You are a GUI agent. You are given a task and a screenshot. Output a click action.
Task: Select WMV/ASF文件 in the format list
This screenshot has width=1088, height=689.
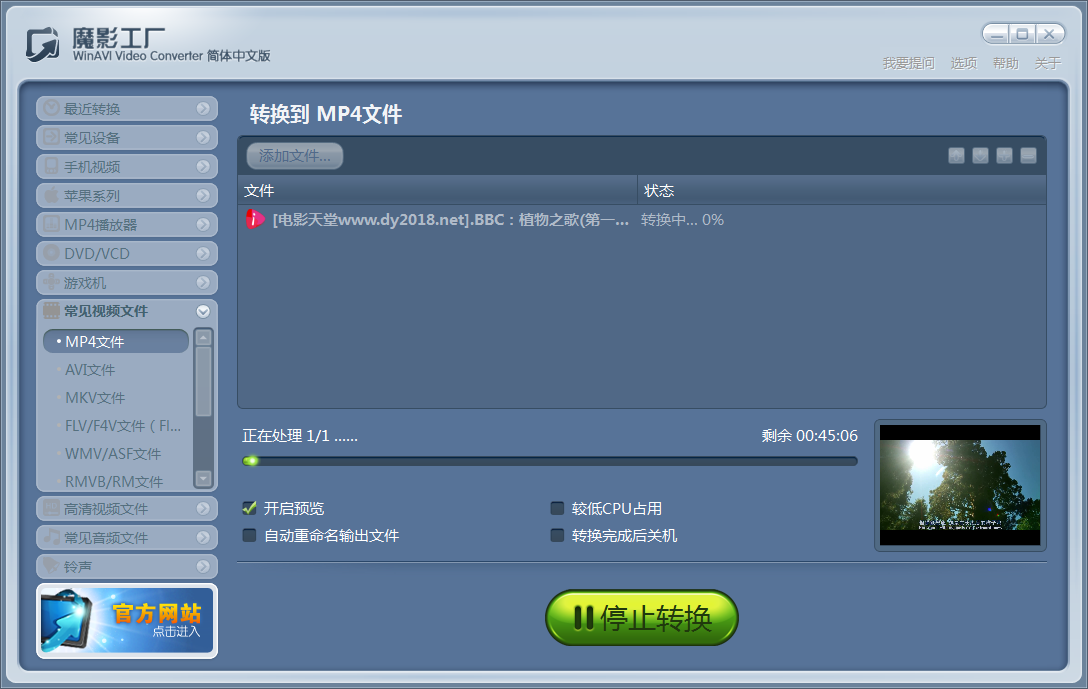(x=113, y=454)
